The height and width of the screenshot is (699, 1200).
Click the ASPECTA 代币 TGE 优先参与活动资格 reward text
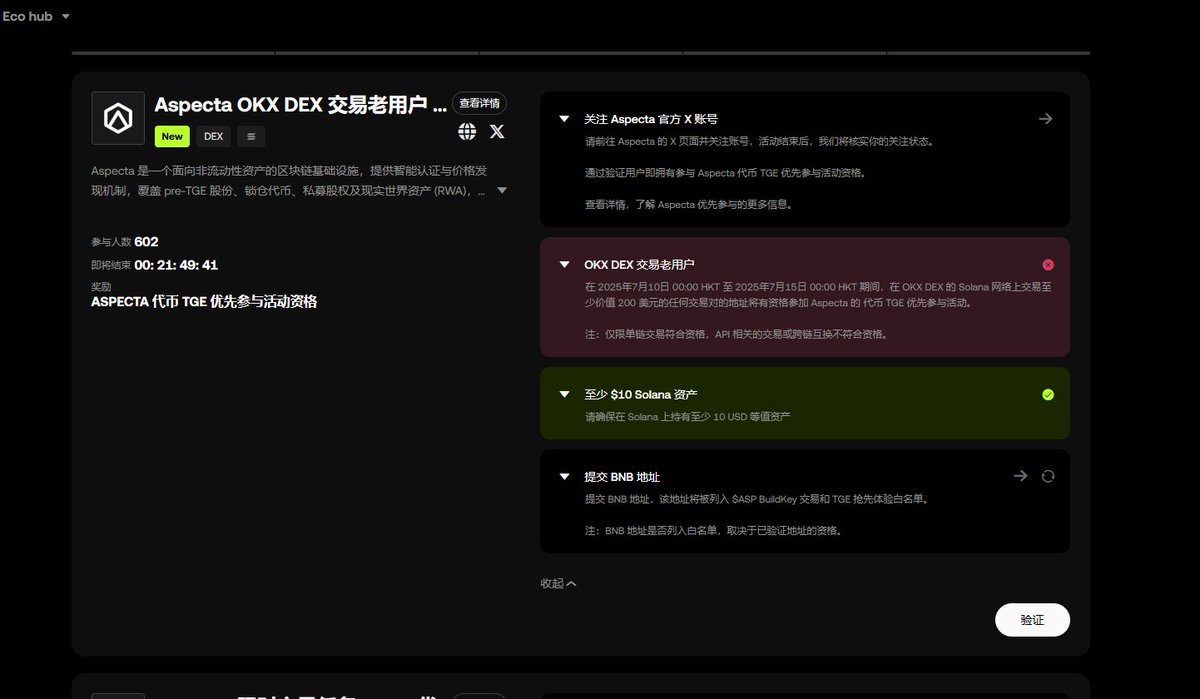[x=204, y=301]
